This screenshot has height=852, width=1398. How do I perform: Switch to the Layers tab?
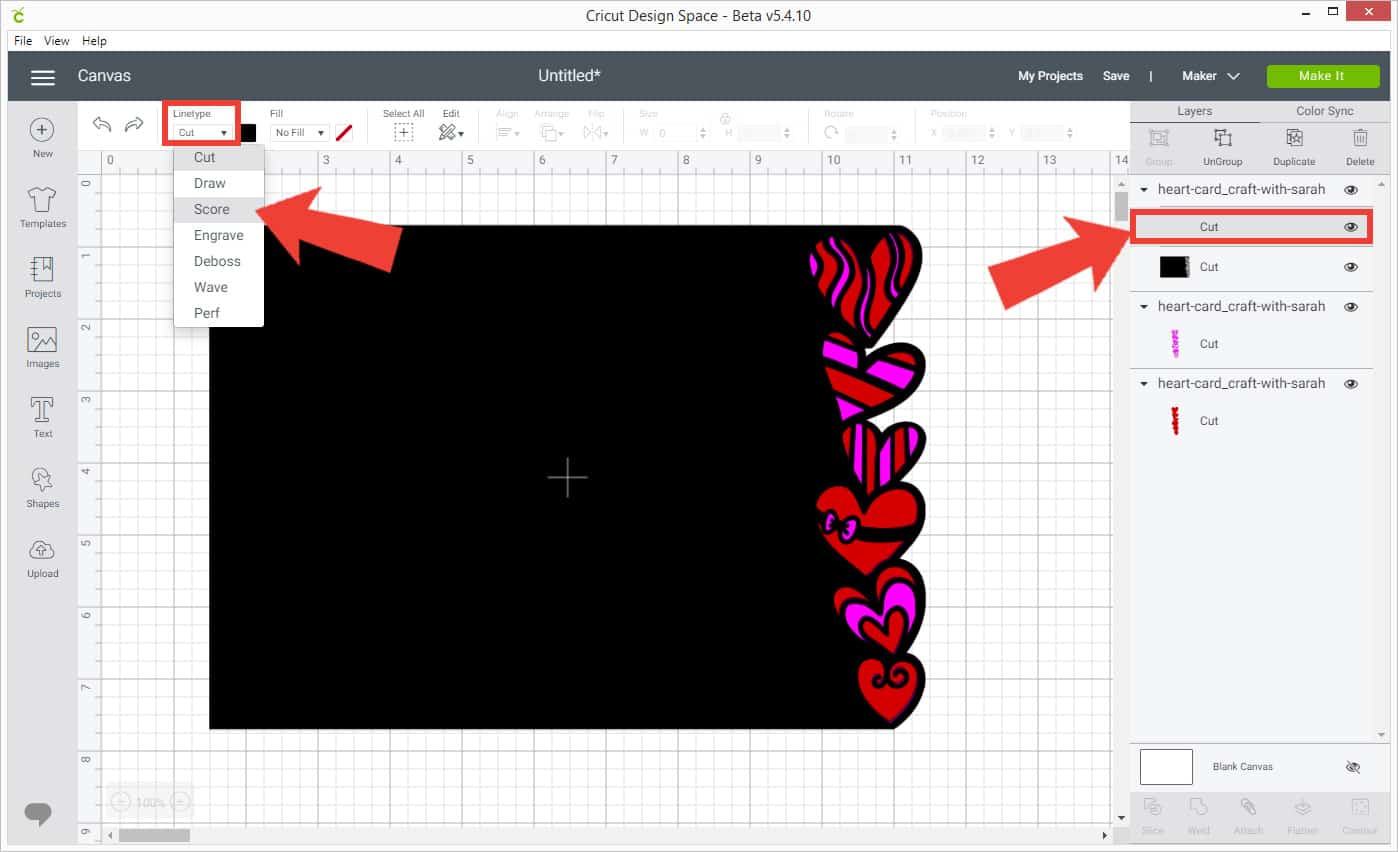(x=1194, y=111)
